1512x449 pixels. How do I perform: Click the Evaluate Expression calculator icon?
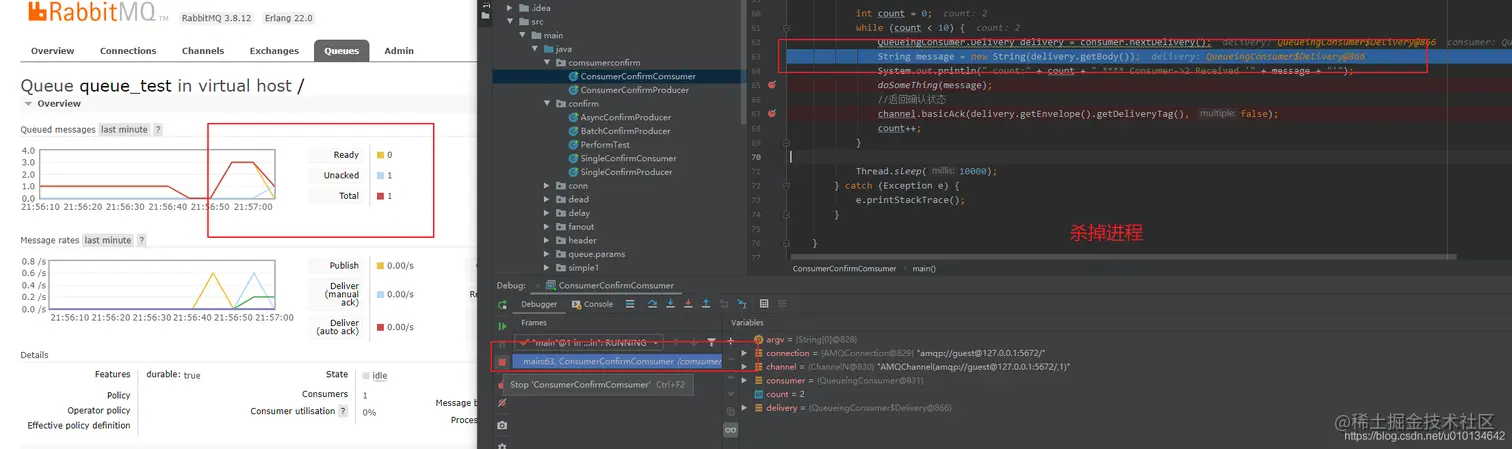pyautogui.click(x=764, y=304)
